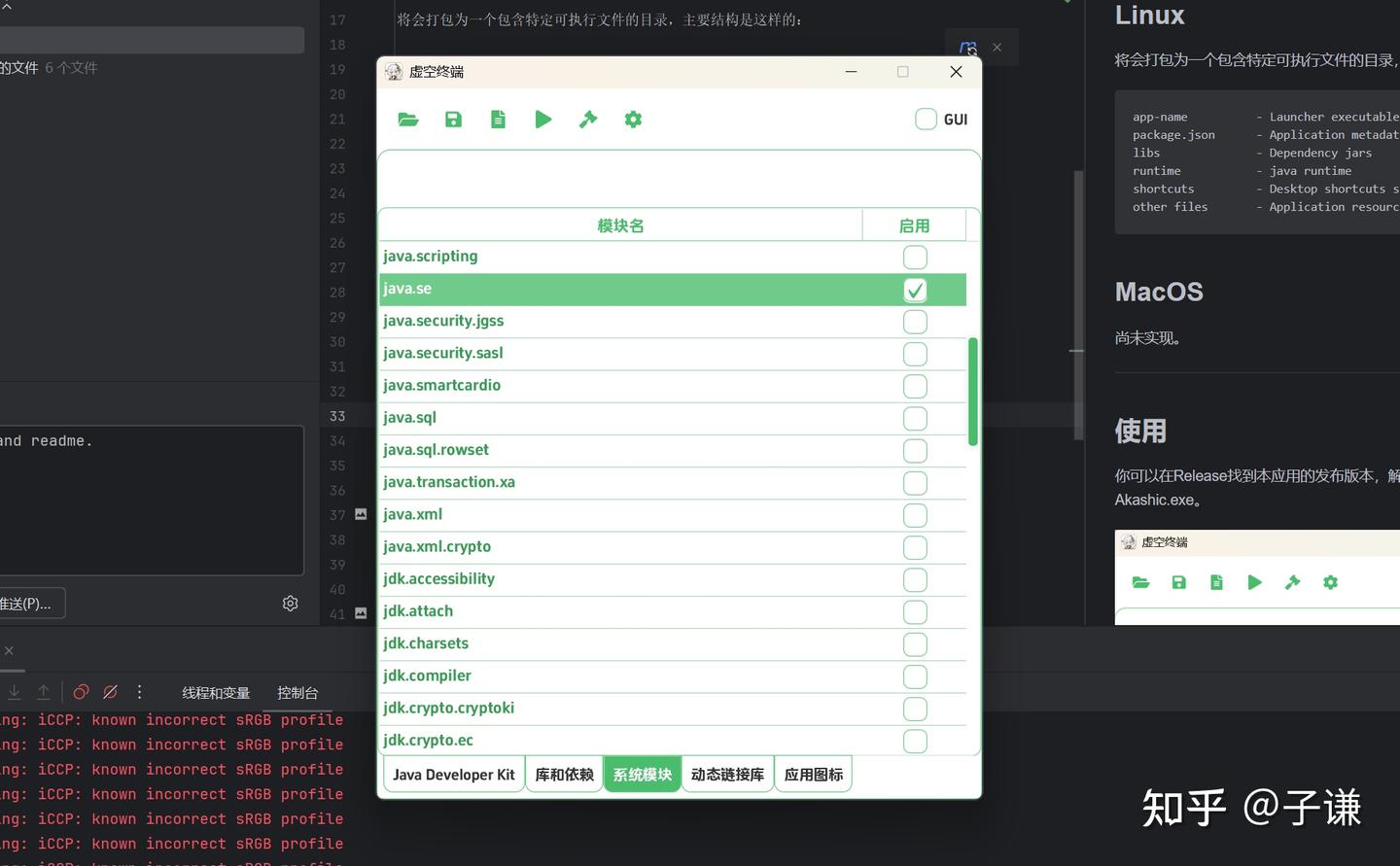The width and height of the screenshot is (1400, 866).
Task: Click the 模块名 column header
Action: (620, 225)
